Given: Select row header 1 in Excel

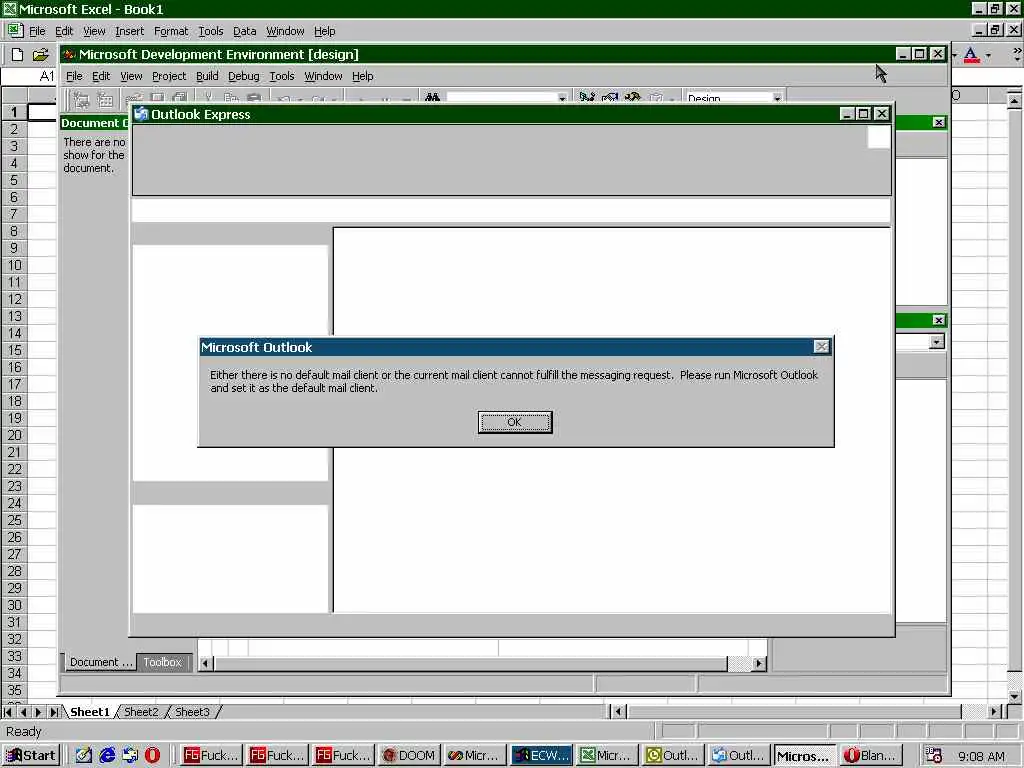Looking at the screenshot, I should tap(14, 112).
